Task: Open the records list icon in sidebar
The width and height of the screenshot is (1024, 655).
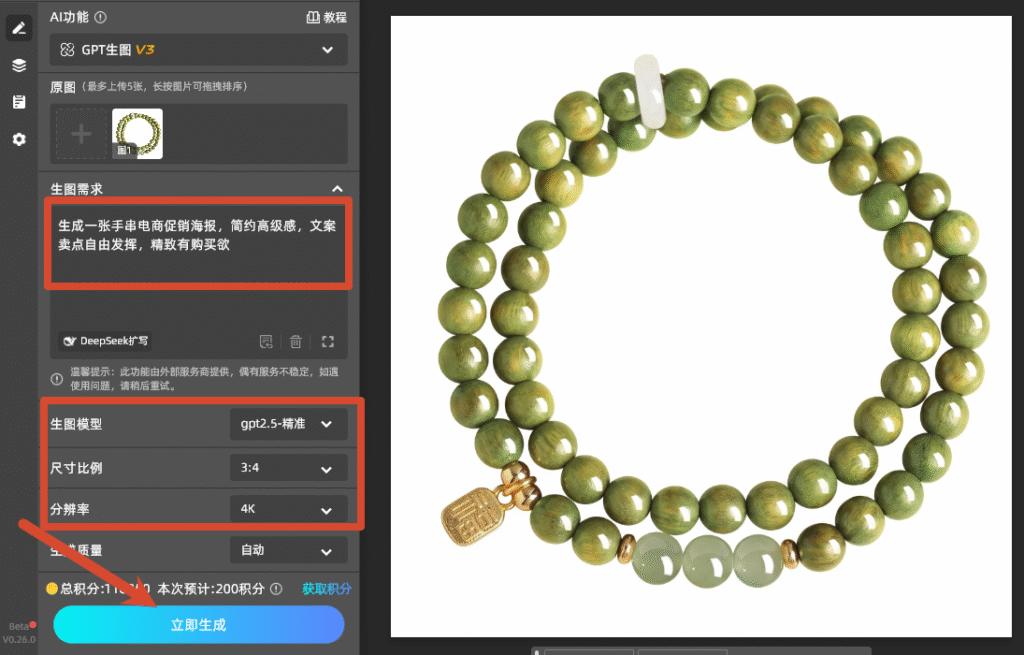Action: tap(19, 102)
